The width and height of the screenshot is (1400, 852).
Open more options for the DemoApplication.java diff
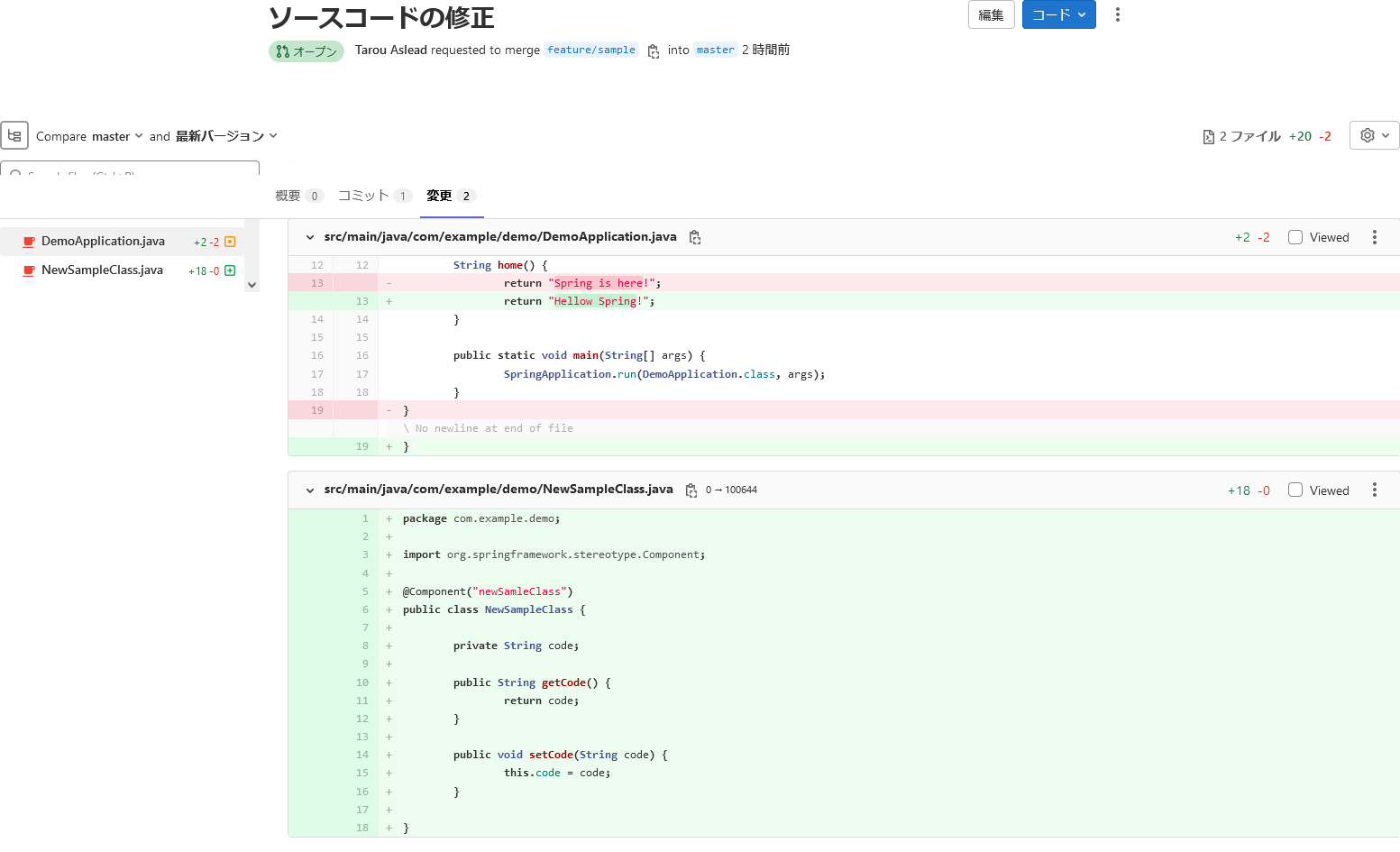(1374, 237)
